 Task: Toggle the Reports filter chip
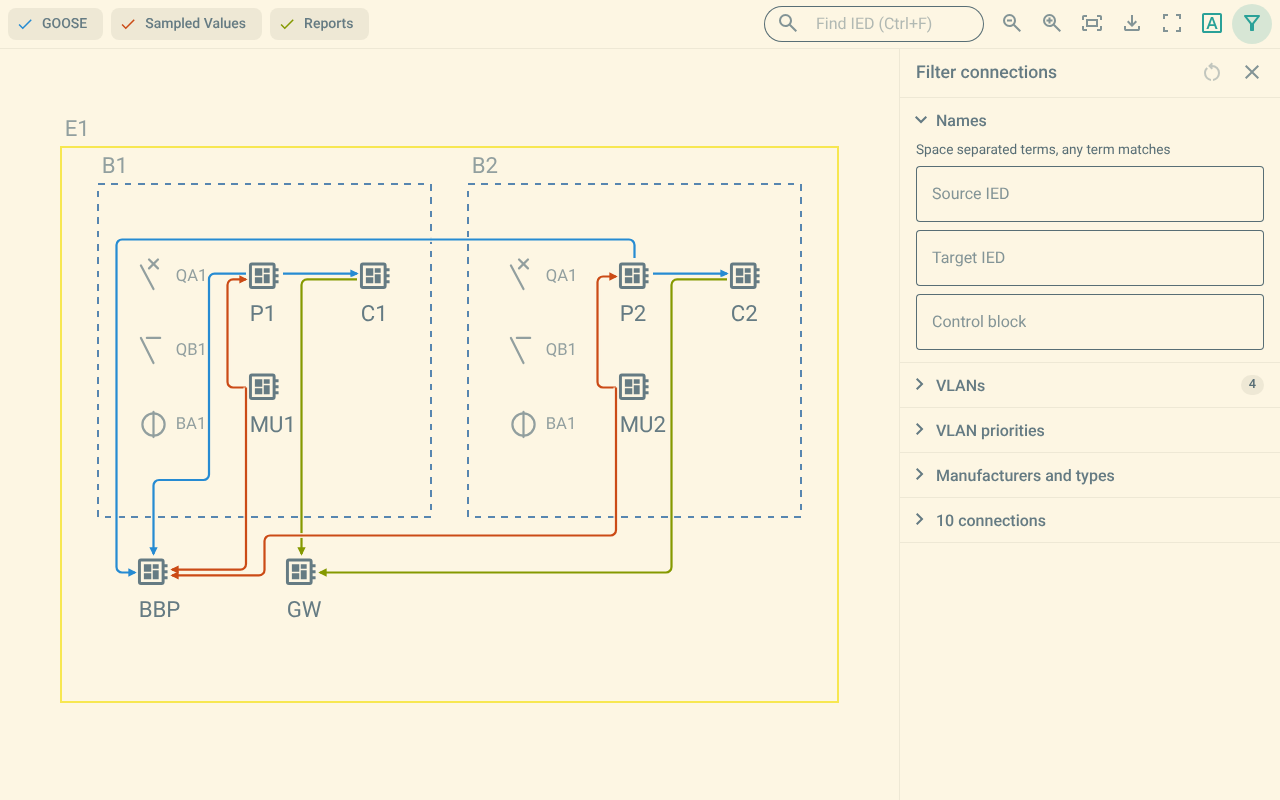pos(319,24)
